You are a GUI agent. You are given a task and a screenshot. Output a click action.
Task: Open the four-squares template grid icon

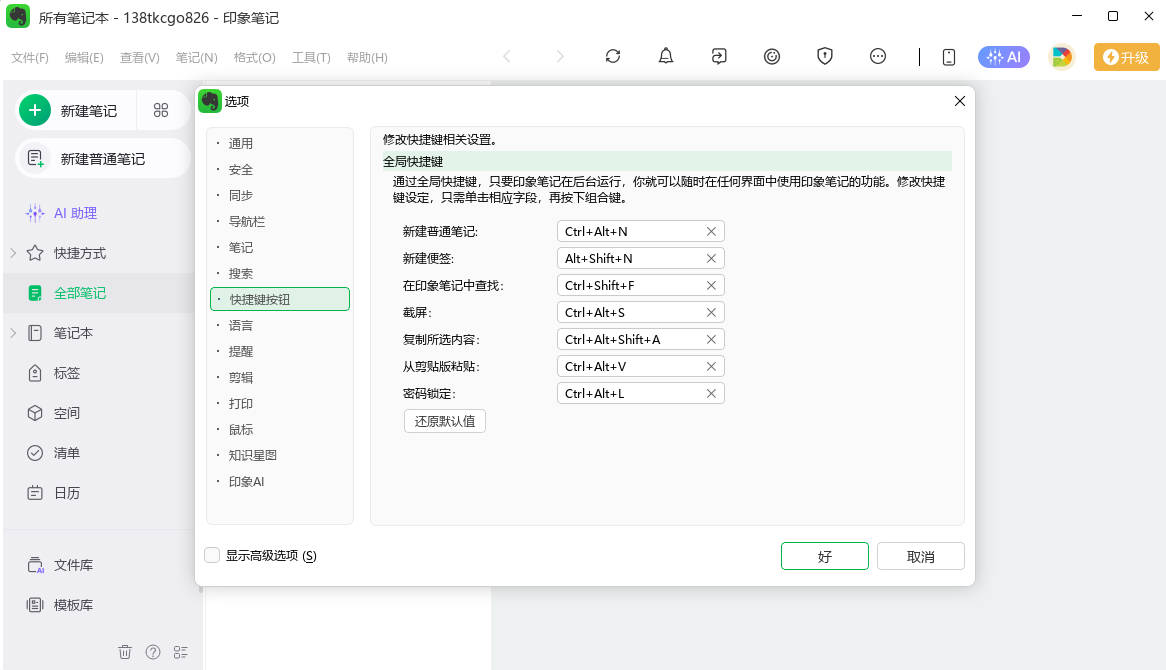(161, 110)
